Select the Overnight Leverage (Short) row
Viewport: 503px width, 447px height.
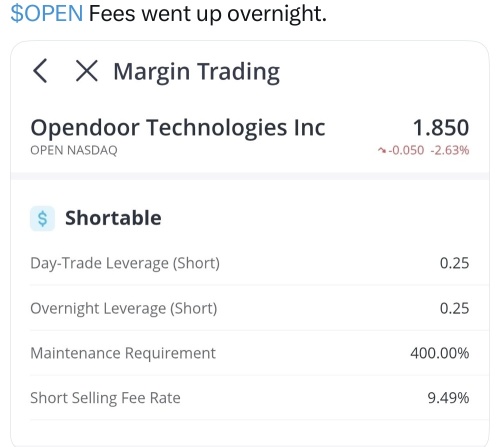[250, 308]
